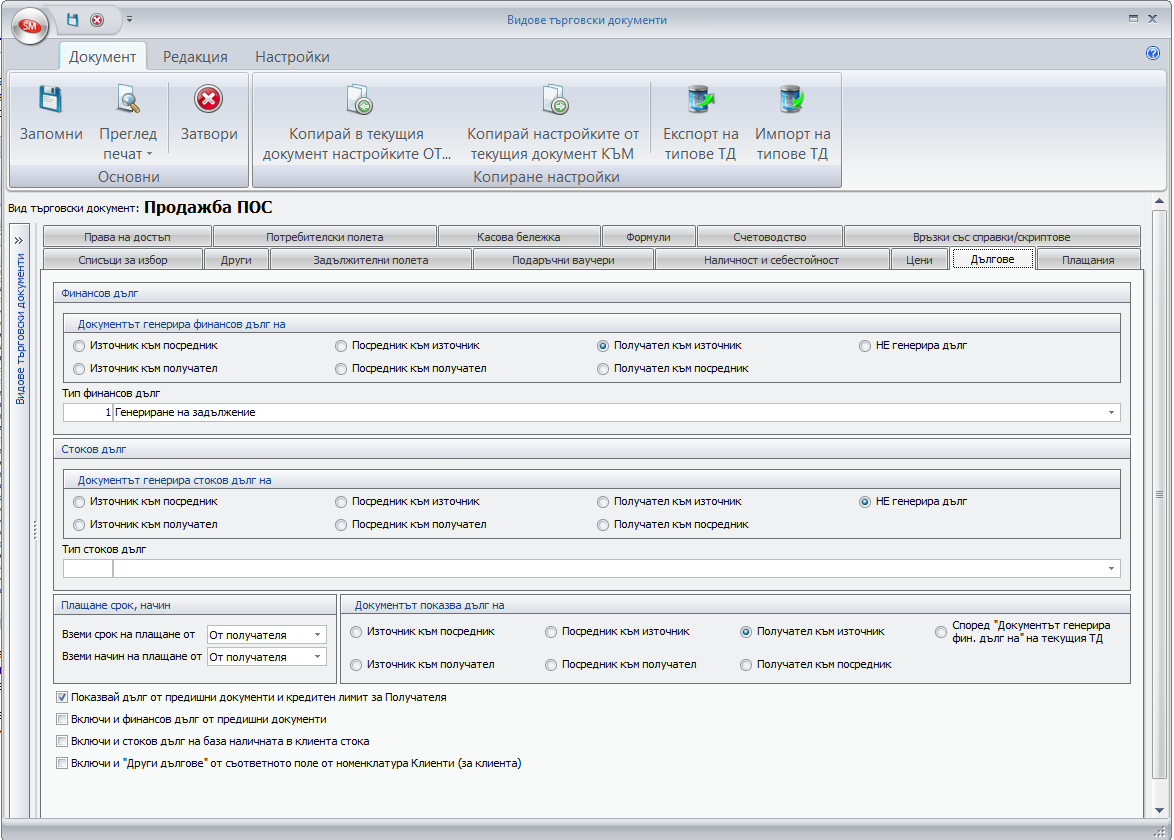Open the Тип стоков дълг dropdown arrow
Viewport: 1174px width, 840px height.
click(x=1111, y=569)
